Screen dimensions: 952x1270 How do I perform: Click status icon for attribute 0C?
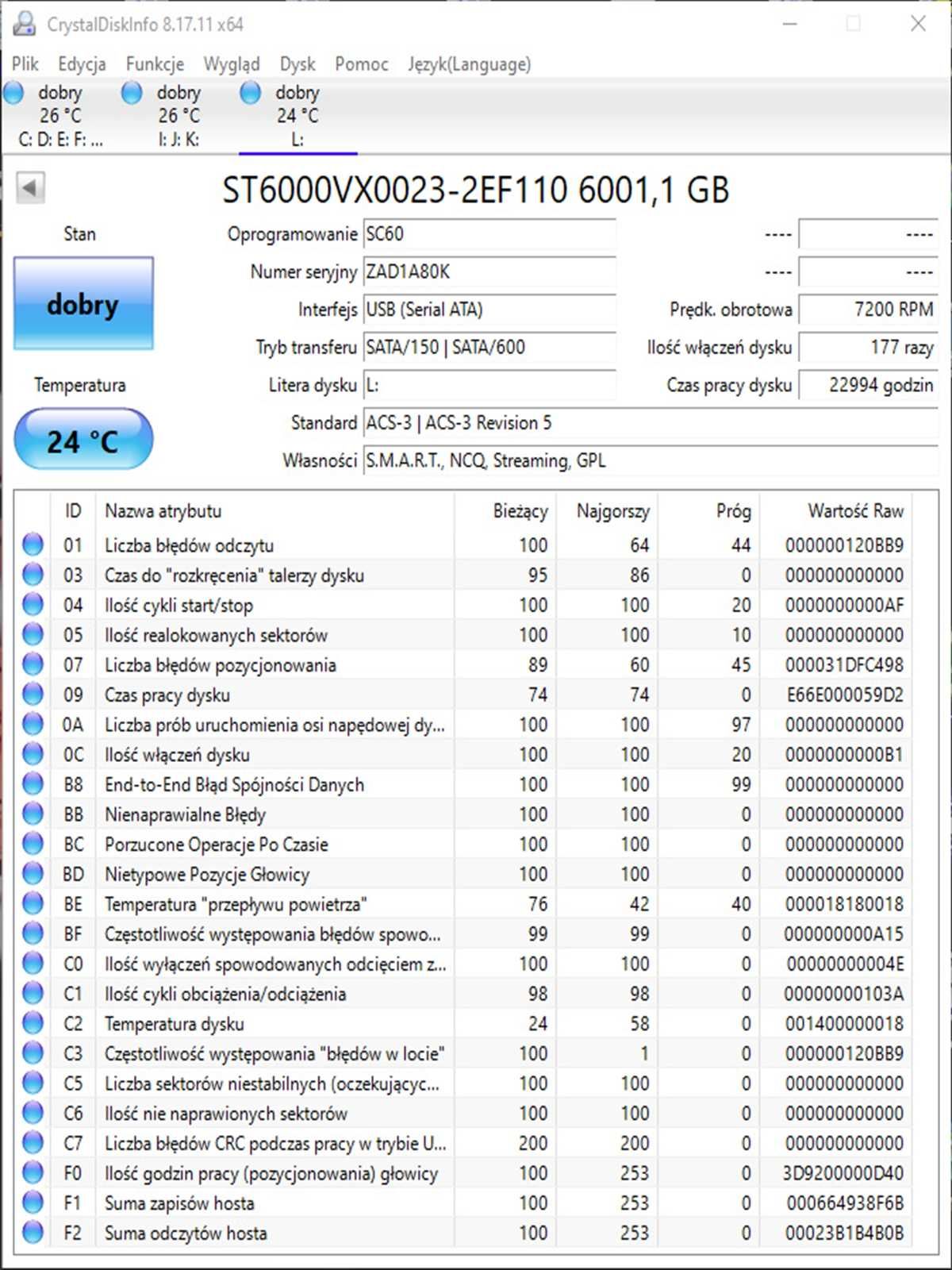(33, 754)
